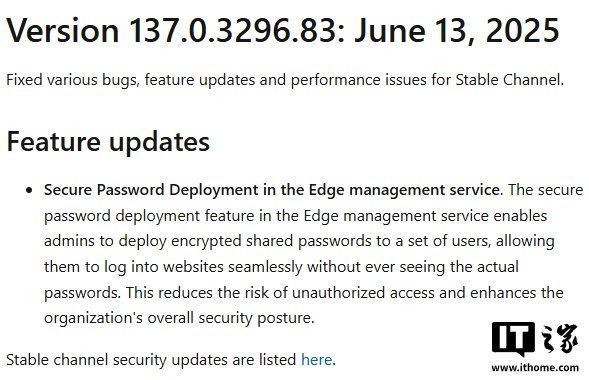Click the bullet point marker before Secure Password

[x=29, y=190]
